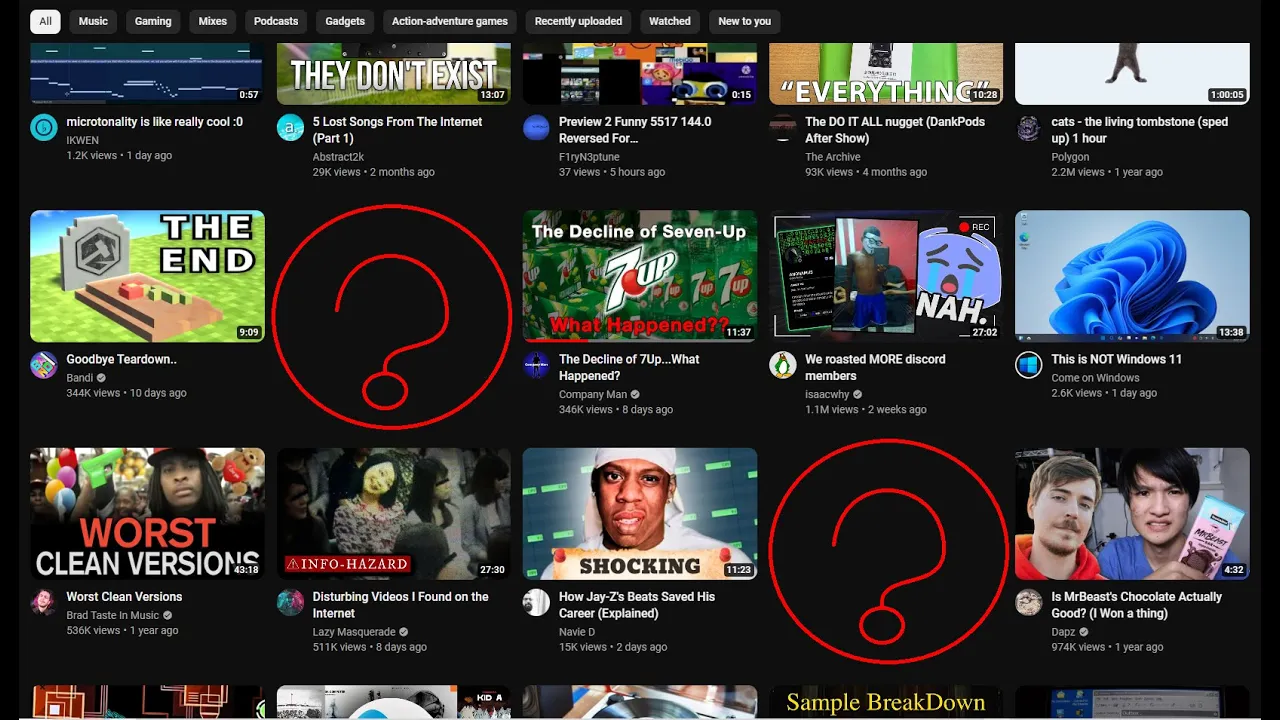The height and width of the screenshot is (720, 1280).
Task: Play This is NOT Windows 11 thumbnail
Action: [1132, 276]
